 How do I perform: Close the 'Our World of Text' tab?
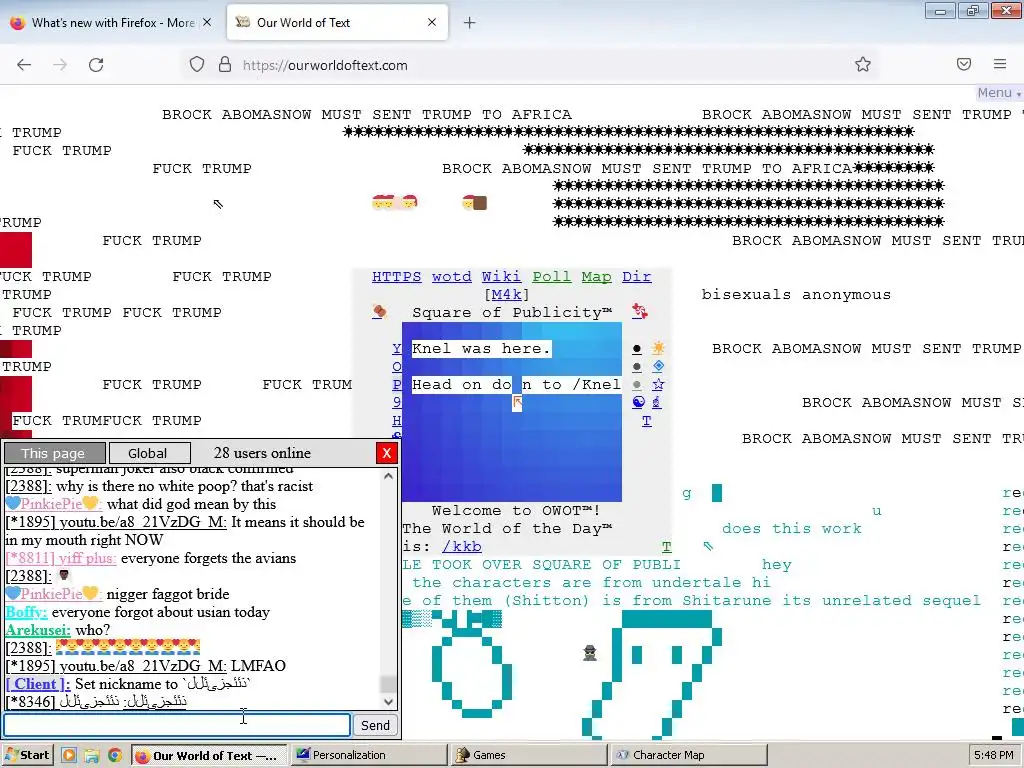coord(432,22)
